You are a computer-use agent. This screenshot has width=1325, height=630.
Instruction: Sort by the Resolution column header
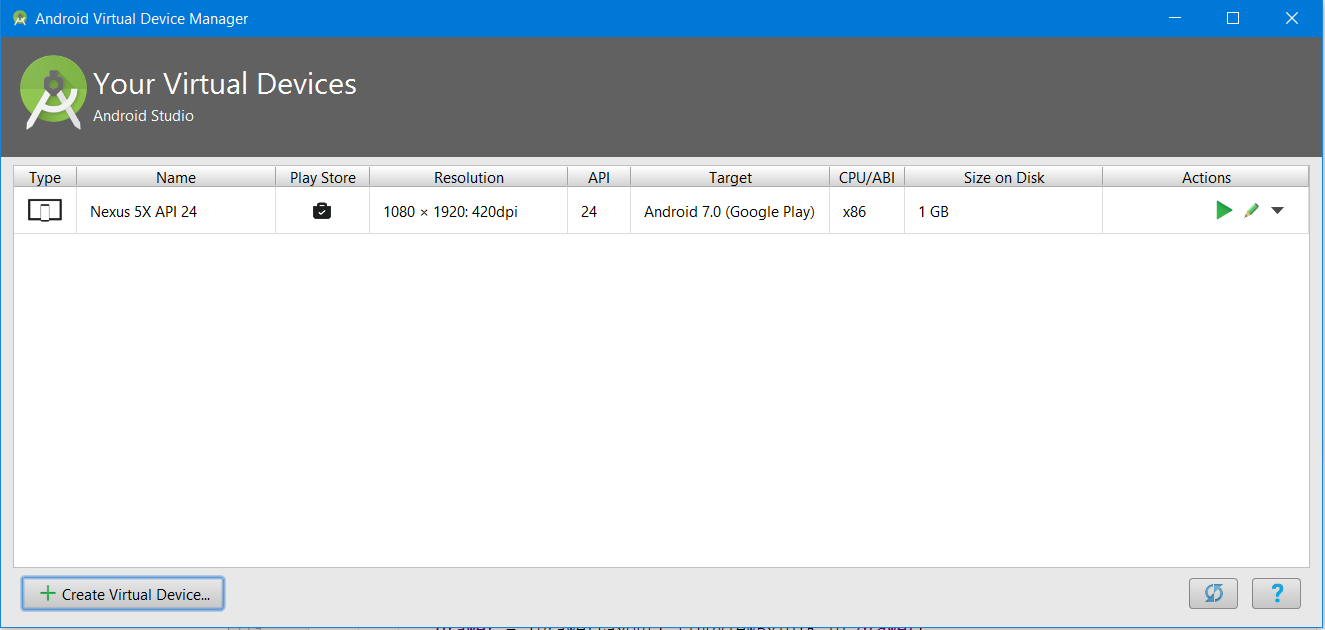tap(469, 177)
